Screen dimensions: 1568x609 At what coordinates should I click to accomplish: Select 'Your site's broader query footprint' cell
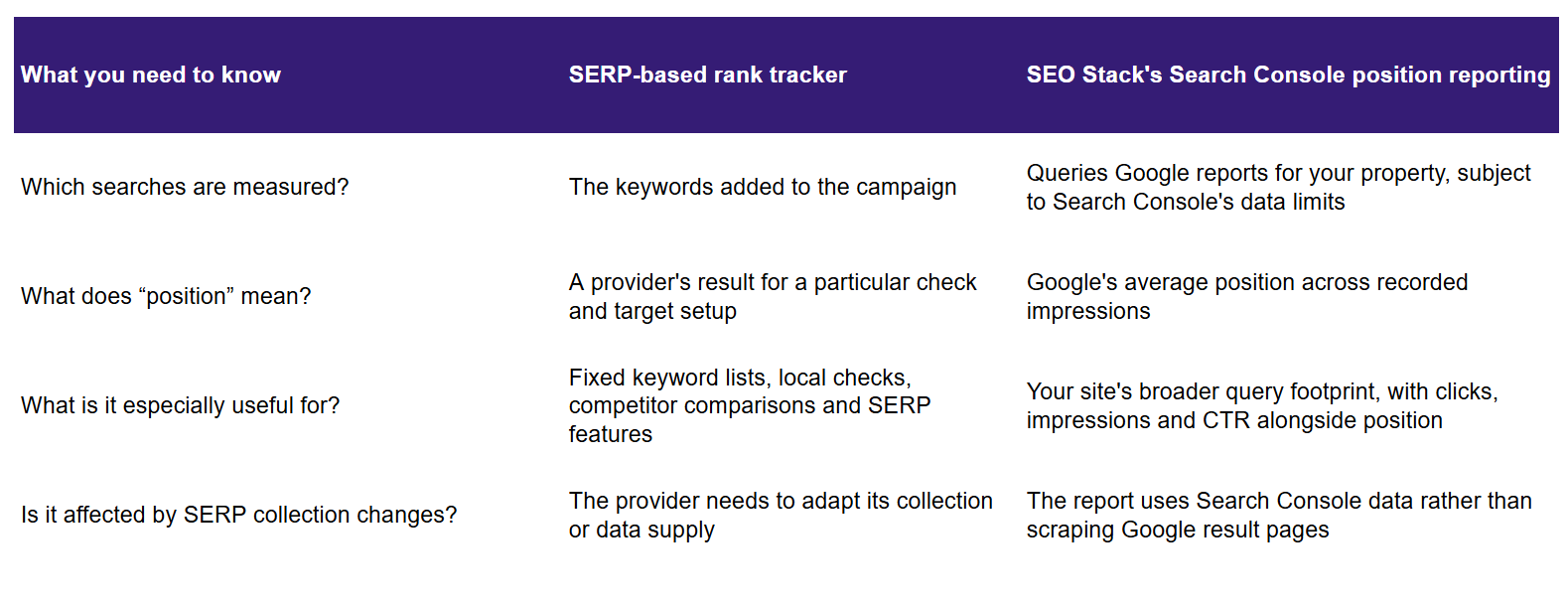[1262, 405]
